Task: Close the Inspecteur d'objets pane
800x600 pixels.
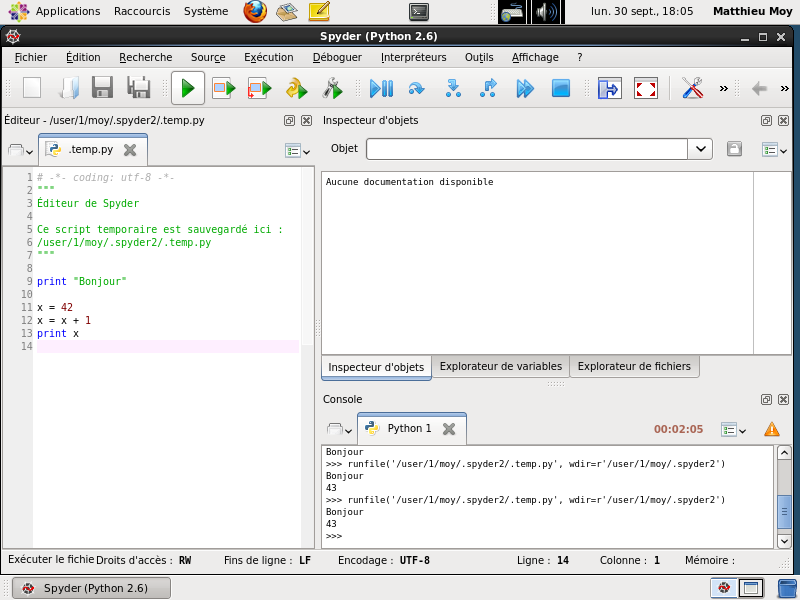Action: click(783, 120)
